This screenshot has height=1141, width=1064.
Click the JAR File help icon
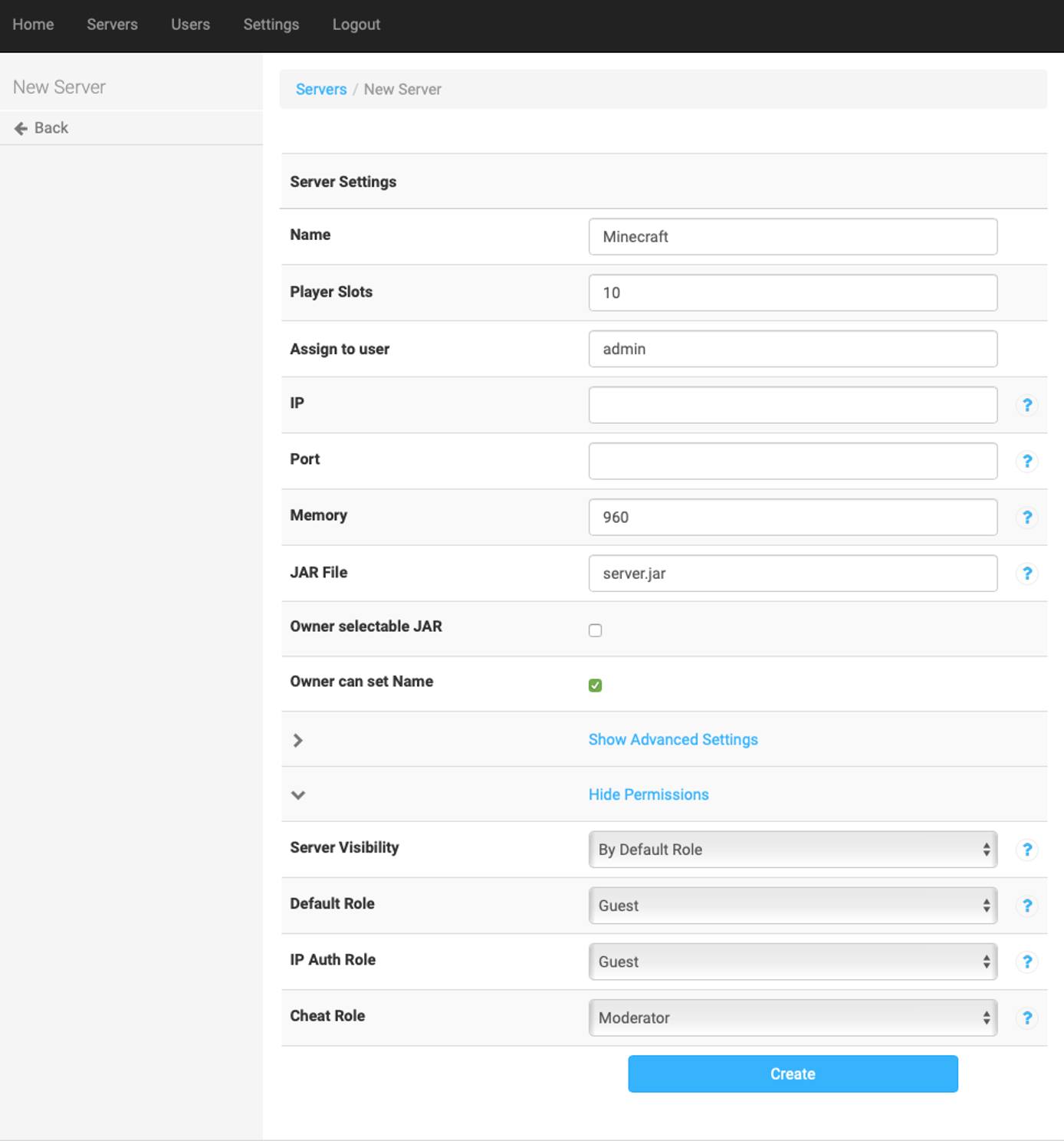[x=1026, y=573]
